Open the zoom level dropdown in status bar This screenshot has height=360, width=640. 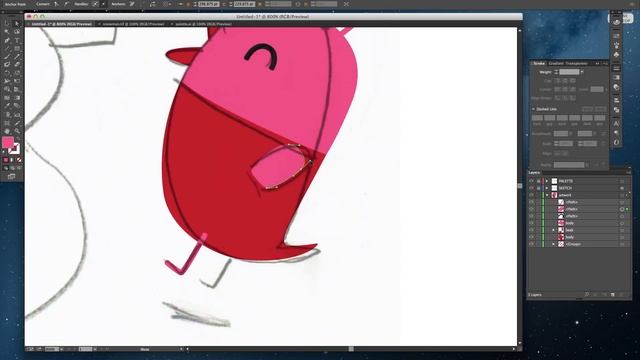tap(62, 349)
